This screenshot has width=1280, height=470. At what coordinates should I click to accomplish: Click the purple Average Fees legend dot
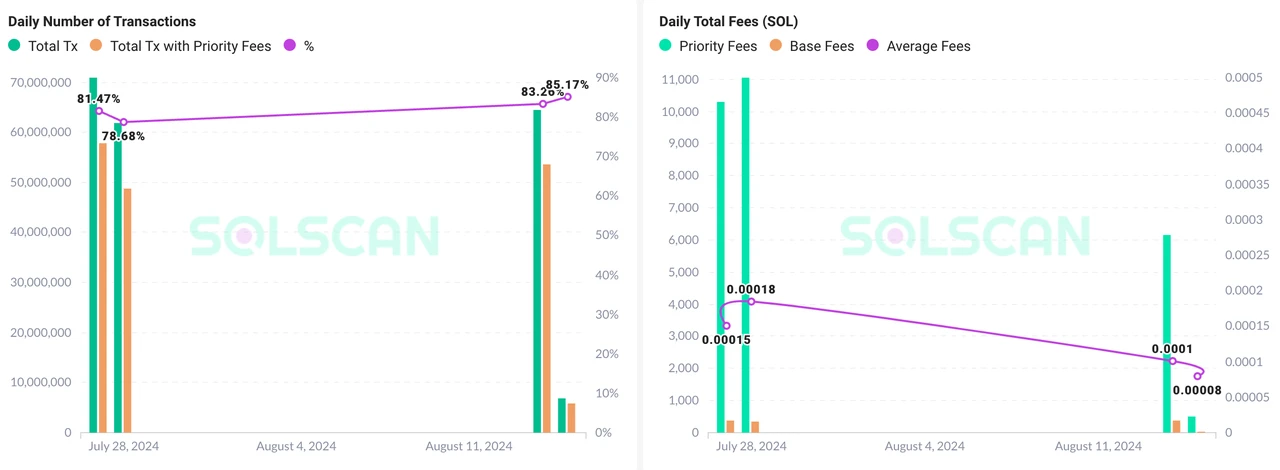pos(873,46)
